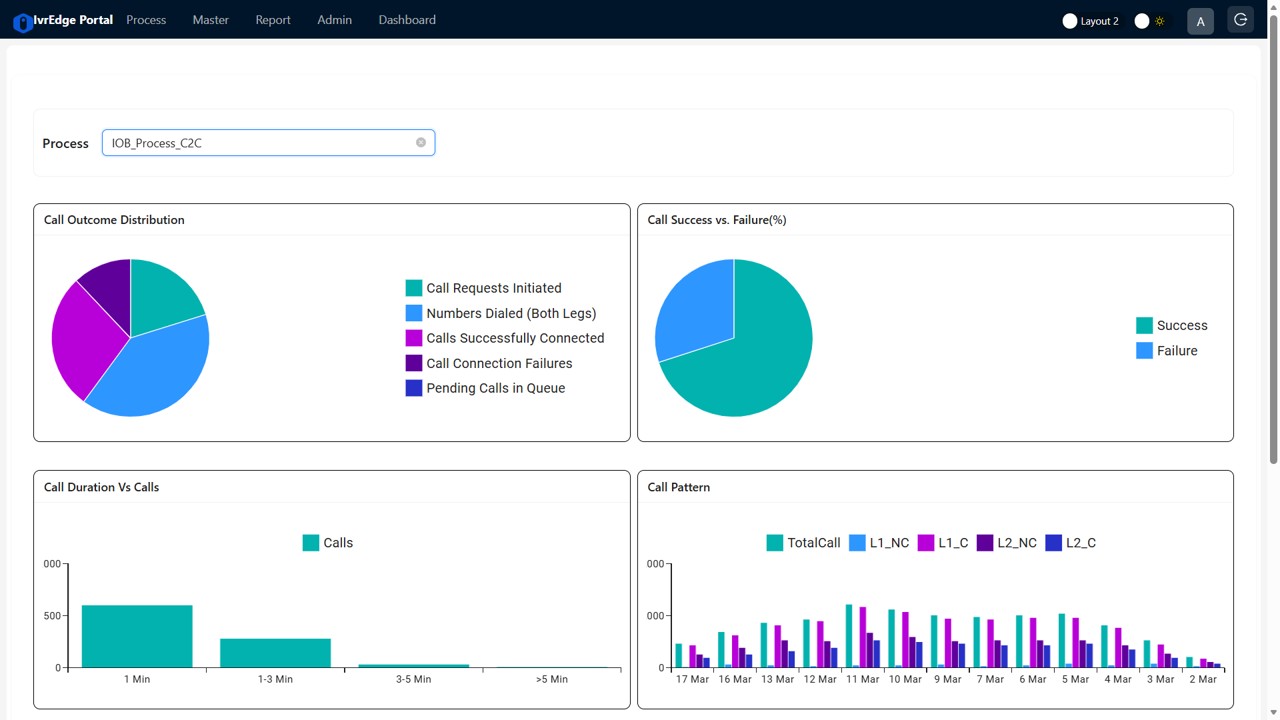Hide Pending Calls in Queue series via legend
Viewport: 1280px width, 720px height.
pyautogui.click(x=413, y=387)
